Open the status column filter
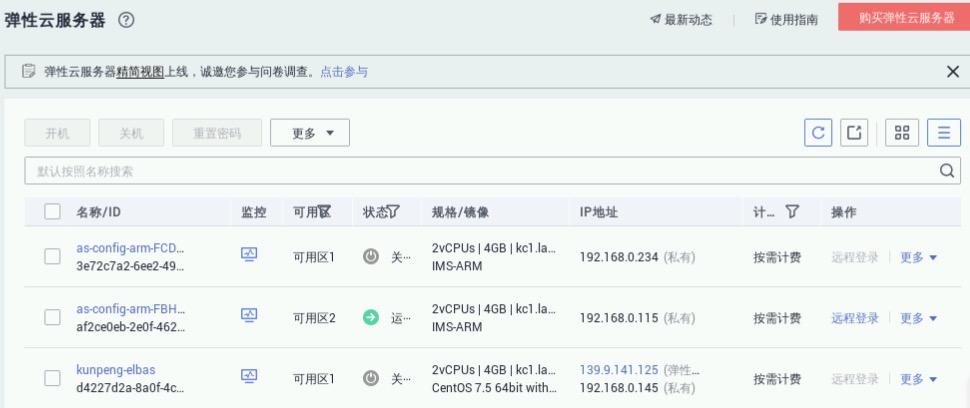The height and width of the screenshot is (408, 970). click(x=394, y=212)
